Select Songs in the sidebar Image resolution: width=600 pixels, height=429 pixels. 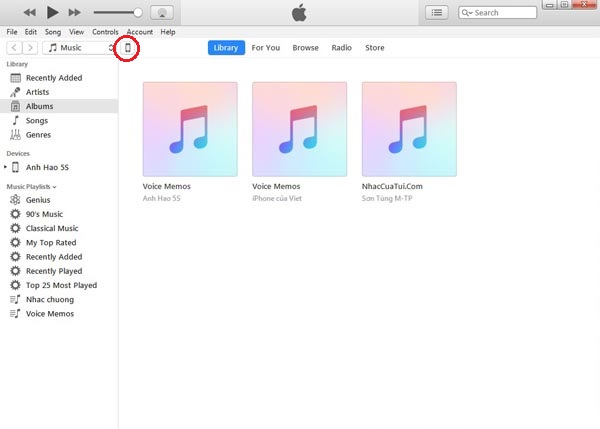point(59,121)
